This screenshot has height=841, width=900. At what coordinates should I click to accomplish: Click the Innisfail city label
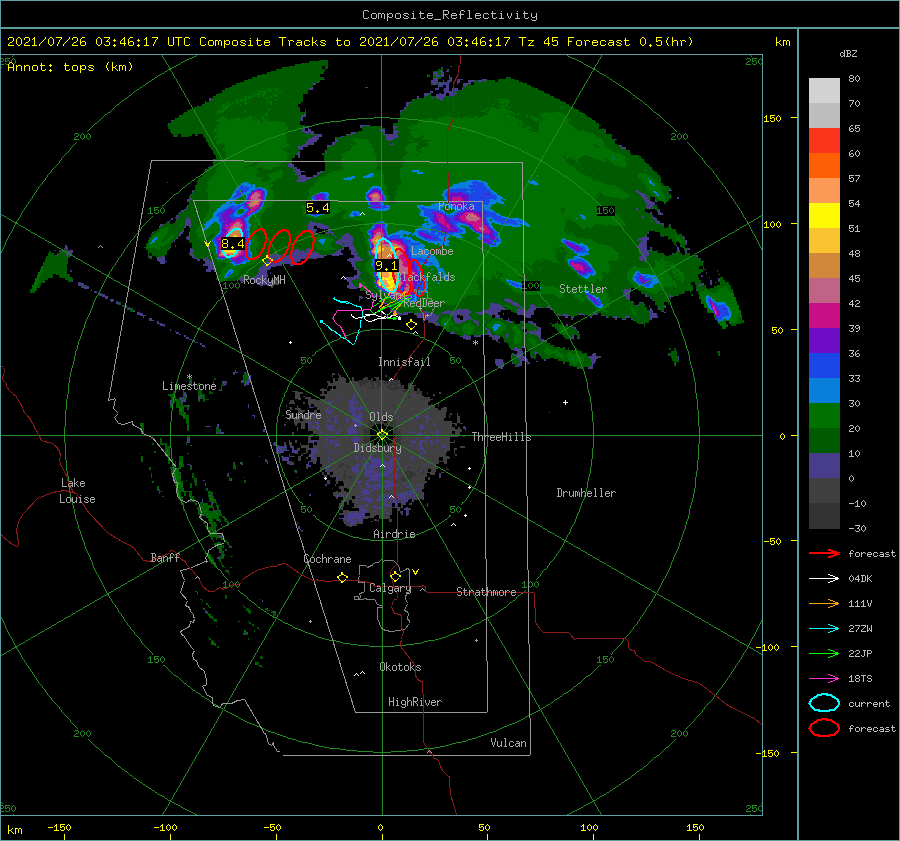[x=404, y=362]
